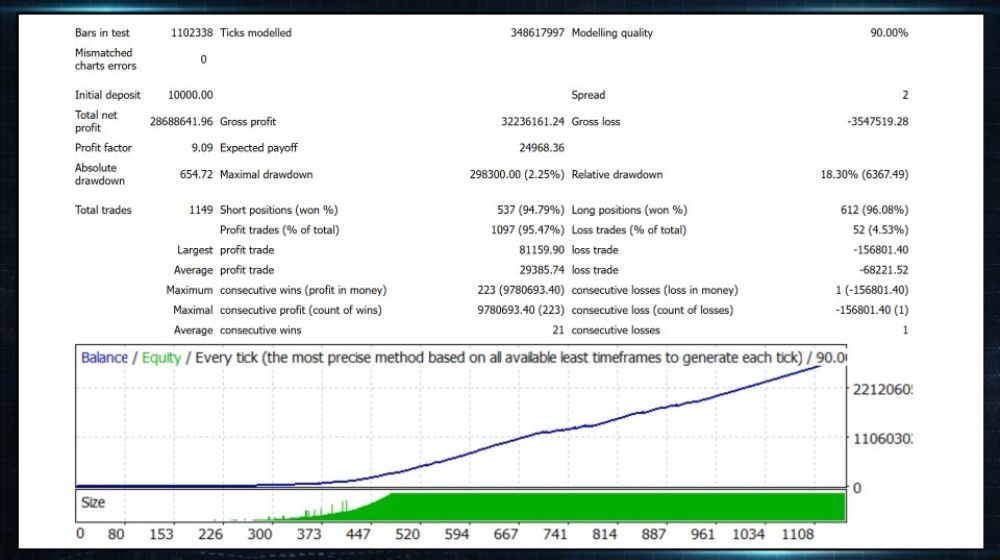The height and width of the screenshot is (560, 1000).
Task: Select the Total net profit value 28688641.96
Action: coord(181,121)
